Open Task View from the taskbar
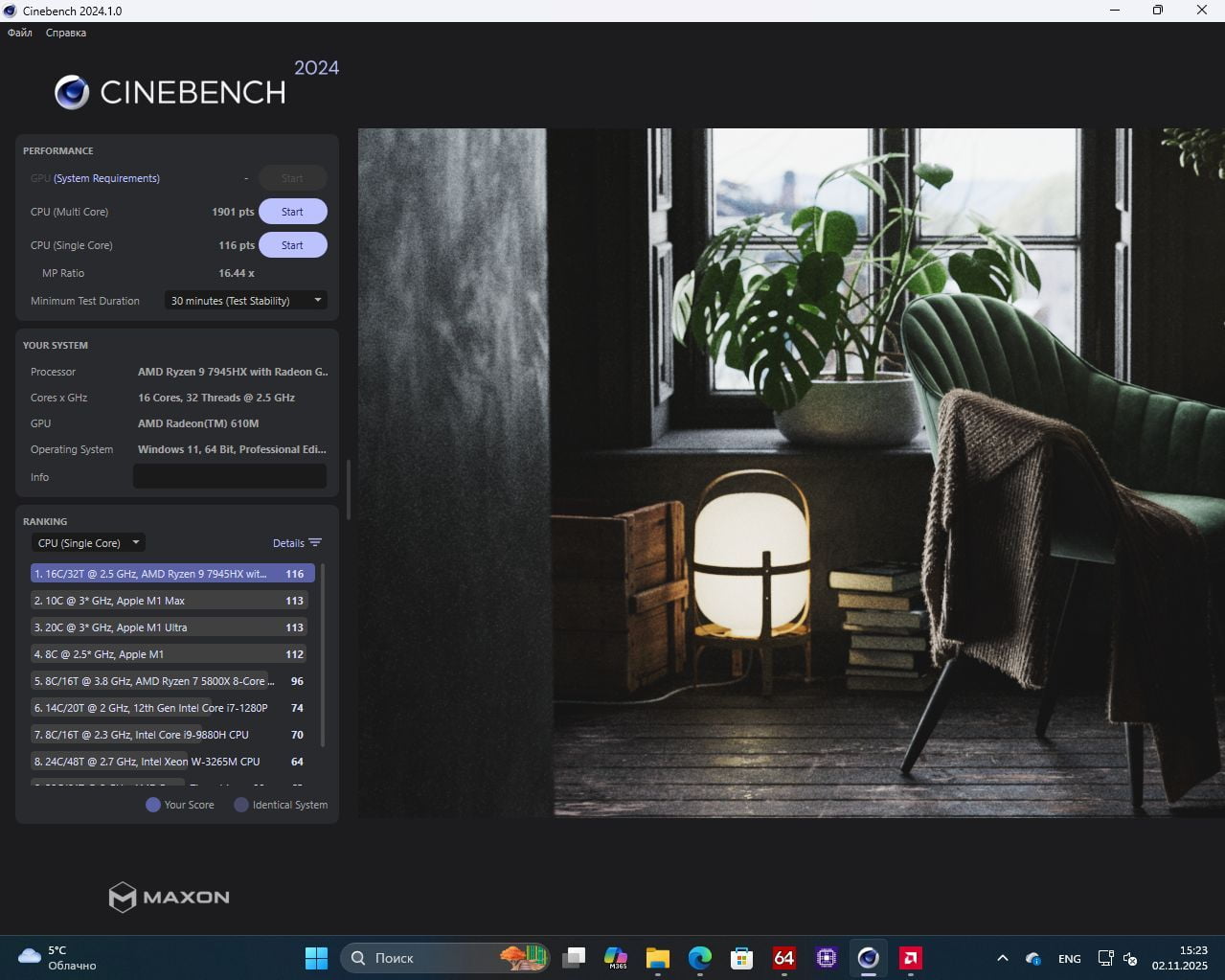 click(x=574, y=958)
